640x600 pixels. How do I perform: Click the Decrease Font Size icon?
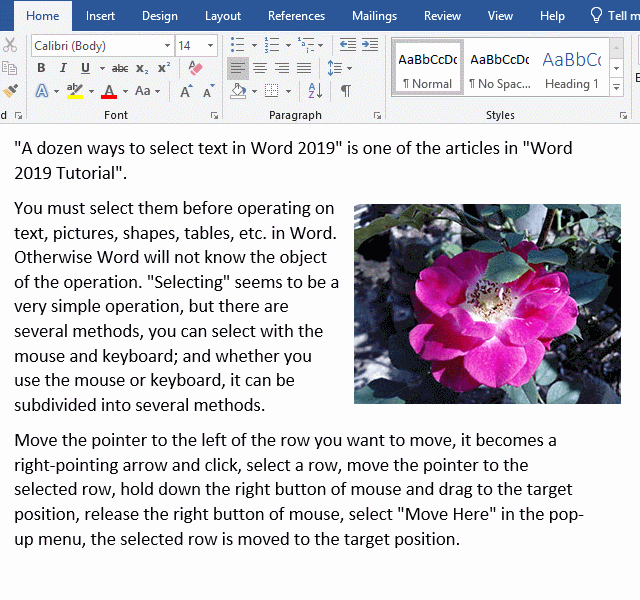click(x=209, y=91)
